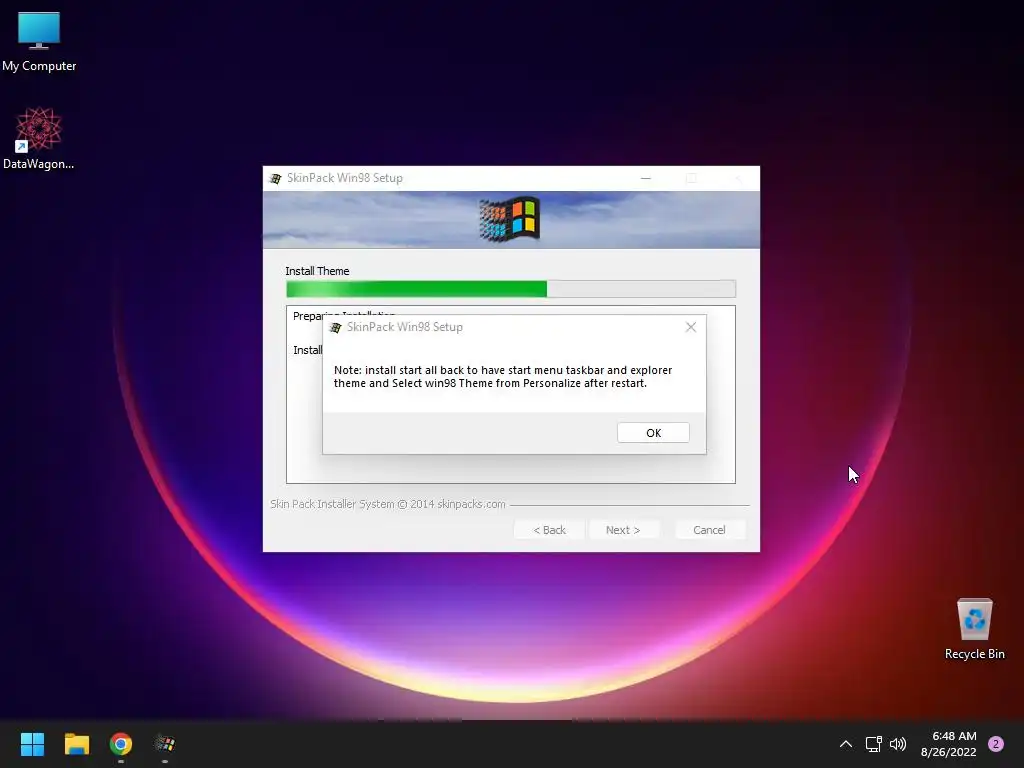This screenshot has width=1024, height=768.
Task: Click the main setup window title icon
Action: [x=276, y=178]
